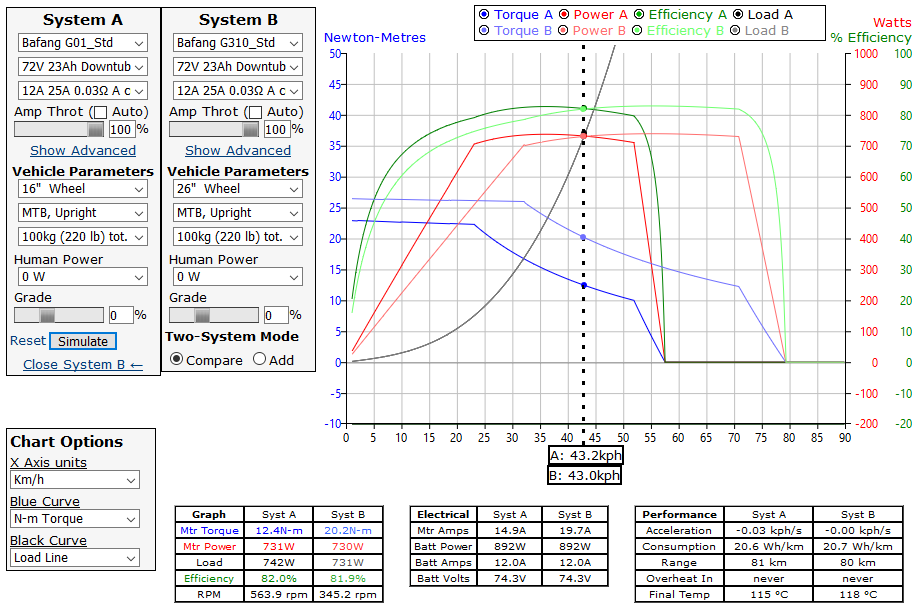Click System B grade percent input field
917x610 pixels.
(276, 315)
